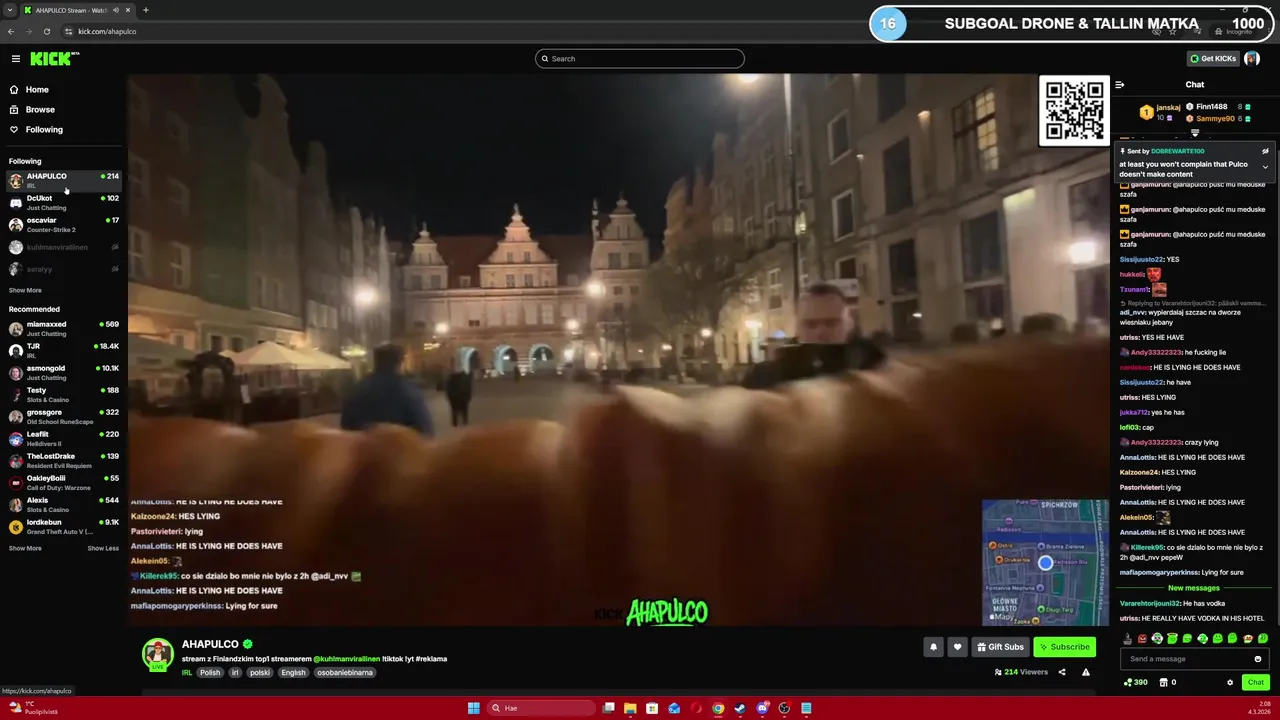Open asmongold recommended channel
This screenshot has height=720, width=1280.
(x=64, y=373)
